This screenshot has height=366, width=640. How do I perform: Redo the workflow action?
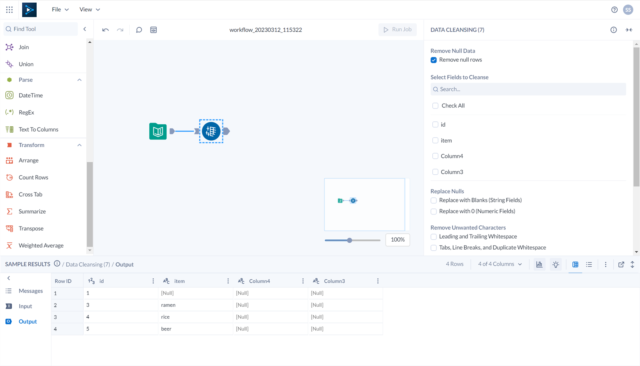click(x=120, y=30)
